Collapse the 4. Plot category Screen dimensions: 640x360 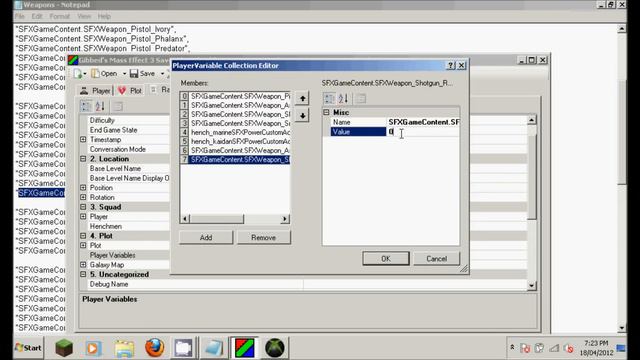(83, 236)
